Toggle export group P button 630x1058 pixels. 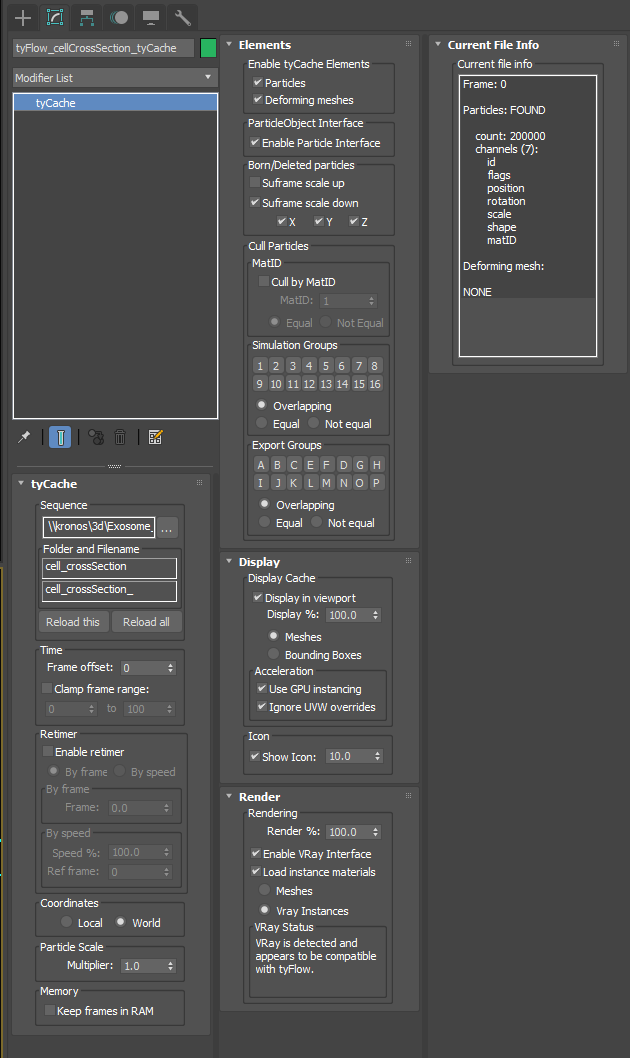point(376,482)
